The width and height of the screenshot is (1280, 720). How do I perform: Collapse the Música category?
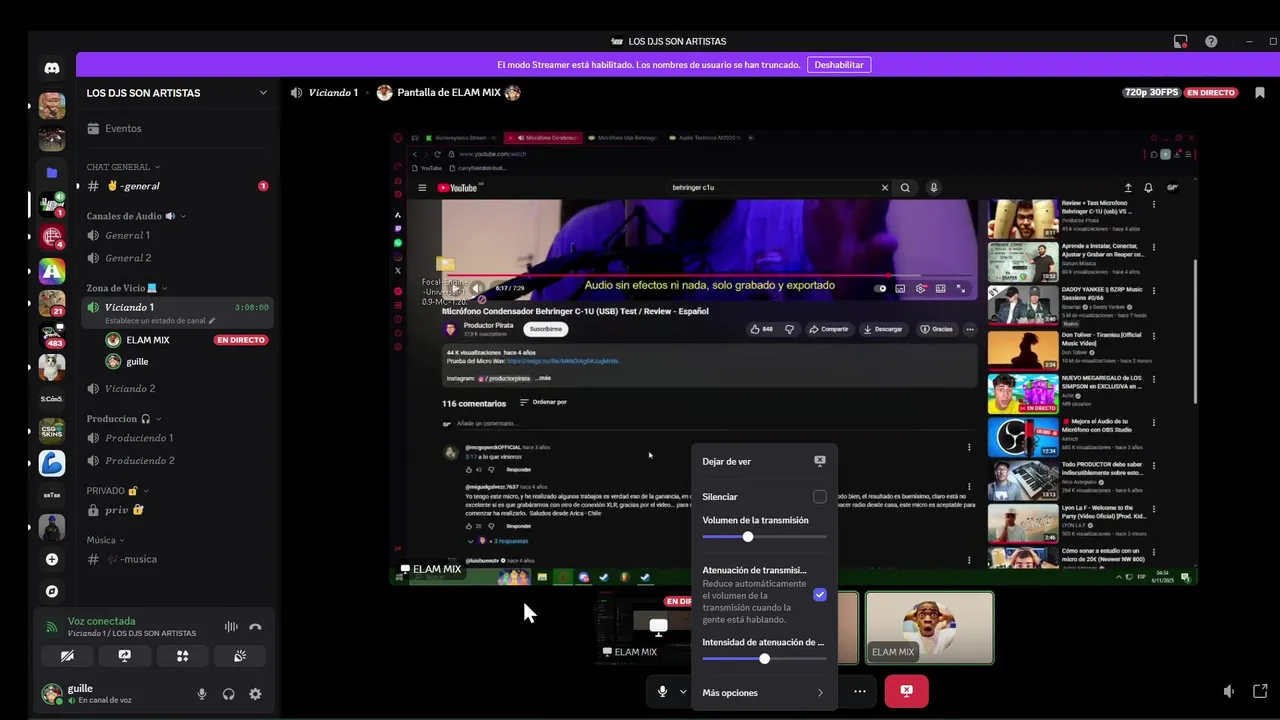(x=106, y=540)
